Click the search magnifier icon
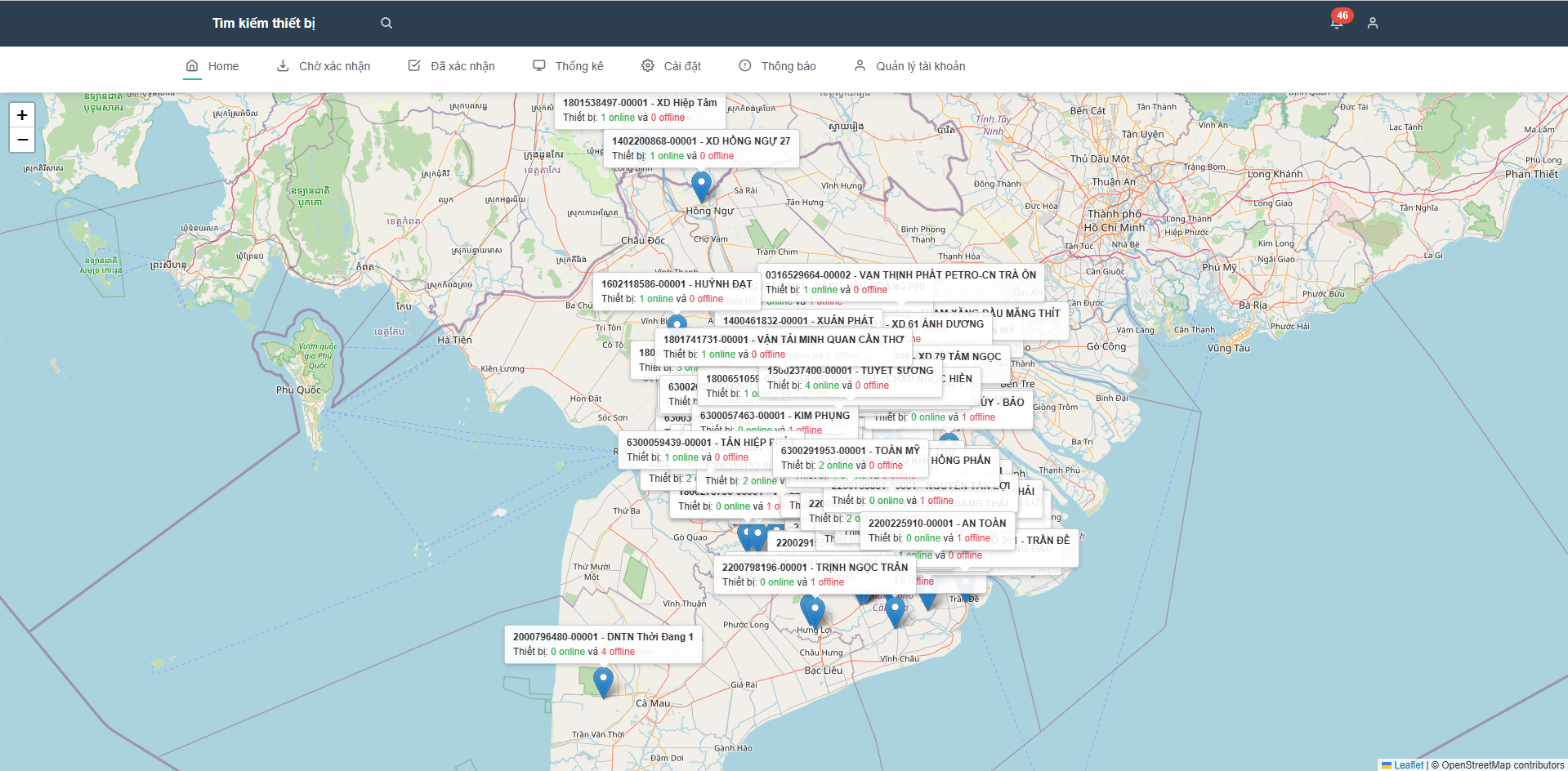Image resolution: width=1568 pixels, height=771 pixels. click(x=386, y=23)
